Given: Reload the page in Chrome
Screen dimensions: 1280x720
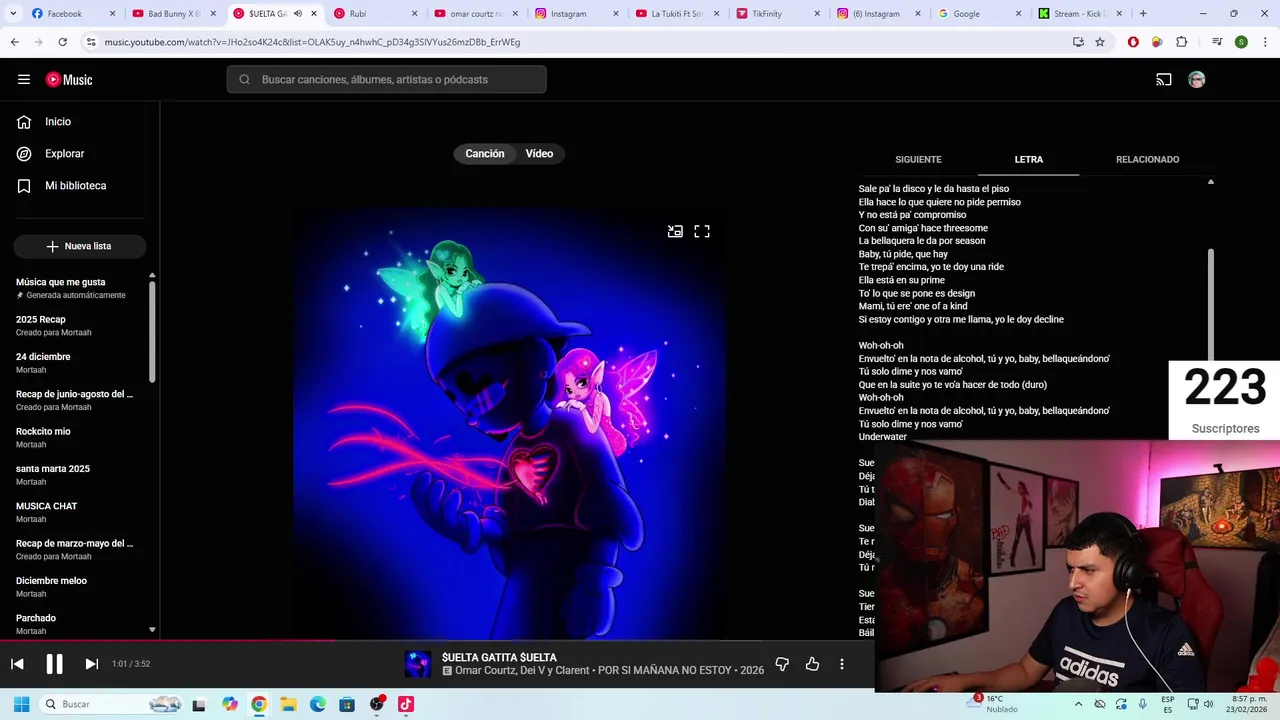Looking at the screenshot, I should (x=62, y=42).
